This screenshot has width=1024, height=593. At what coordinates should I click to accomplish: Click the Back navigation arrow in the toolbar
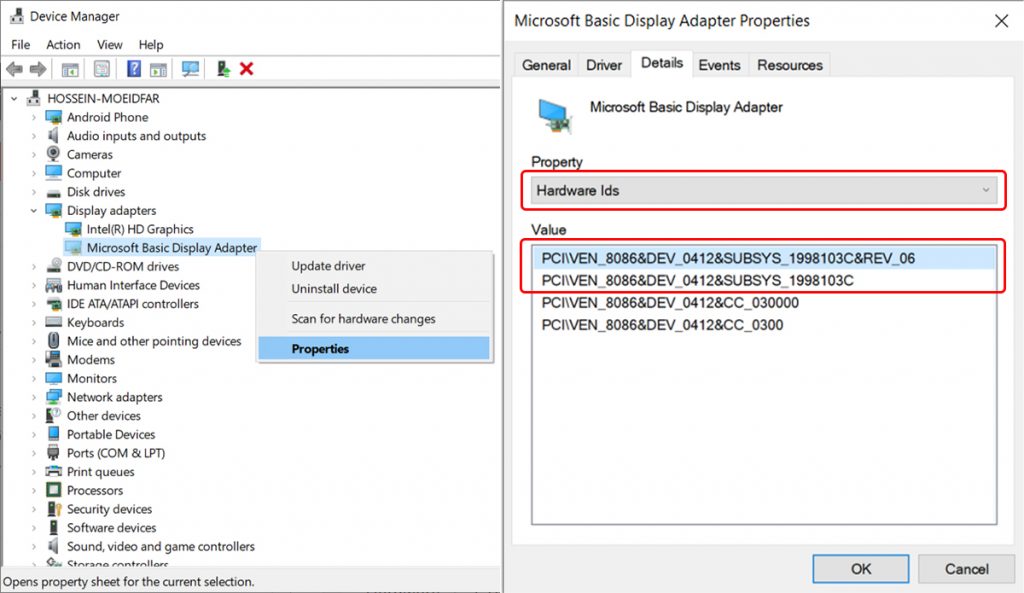pyautogui.click(x=14, y=69)
